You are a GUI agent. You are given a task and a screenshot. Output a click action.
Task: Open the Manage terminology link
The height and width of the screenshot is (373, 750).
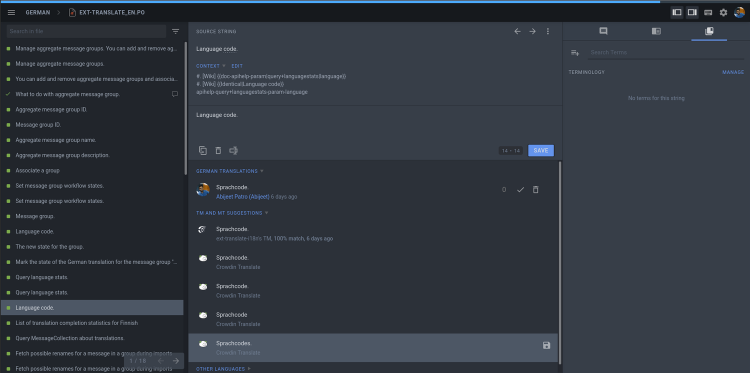[x=733, y=72]
